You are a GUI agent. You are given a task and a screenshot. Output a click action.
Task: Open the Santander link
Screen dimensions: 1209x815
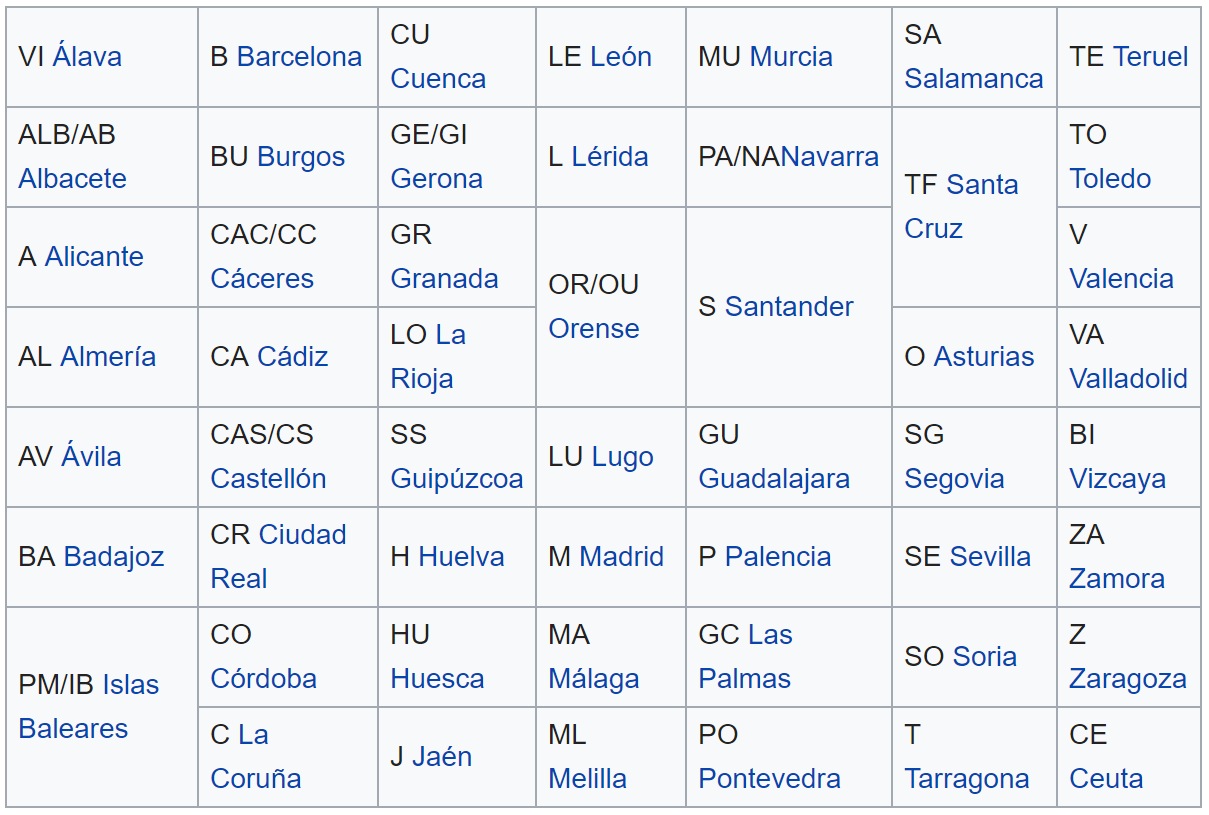coord(789,307)
